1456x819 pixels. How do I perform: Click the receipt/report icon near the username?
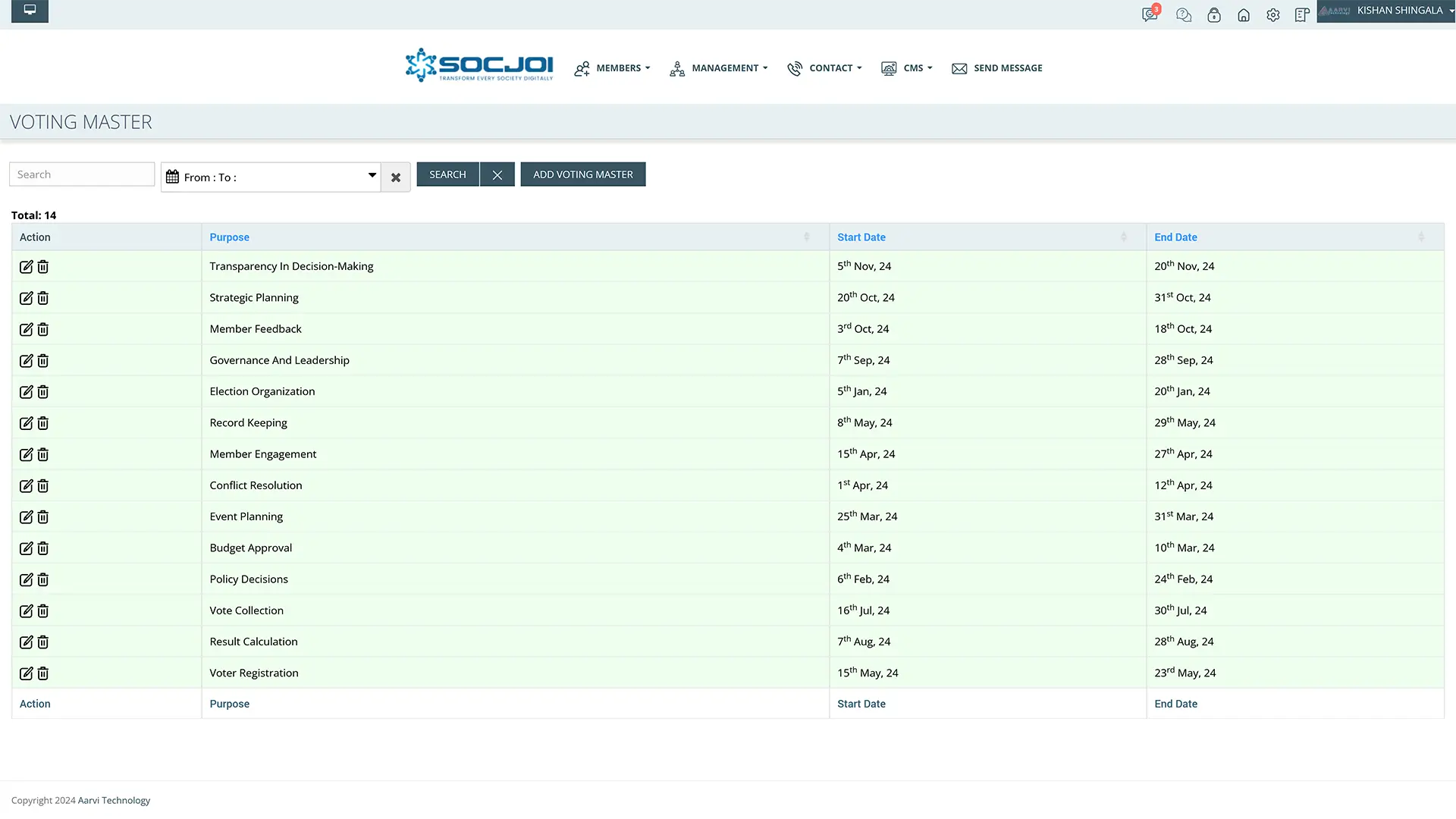coord(1302,14)
